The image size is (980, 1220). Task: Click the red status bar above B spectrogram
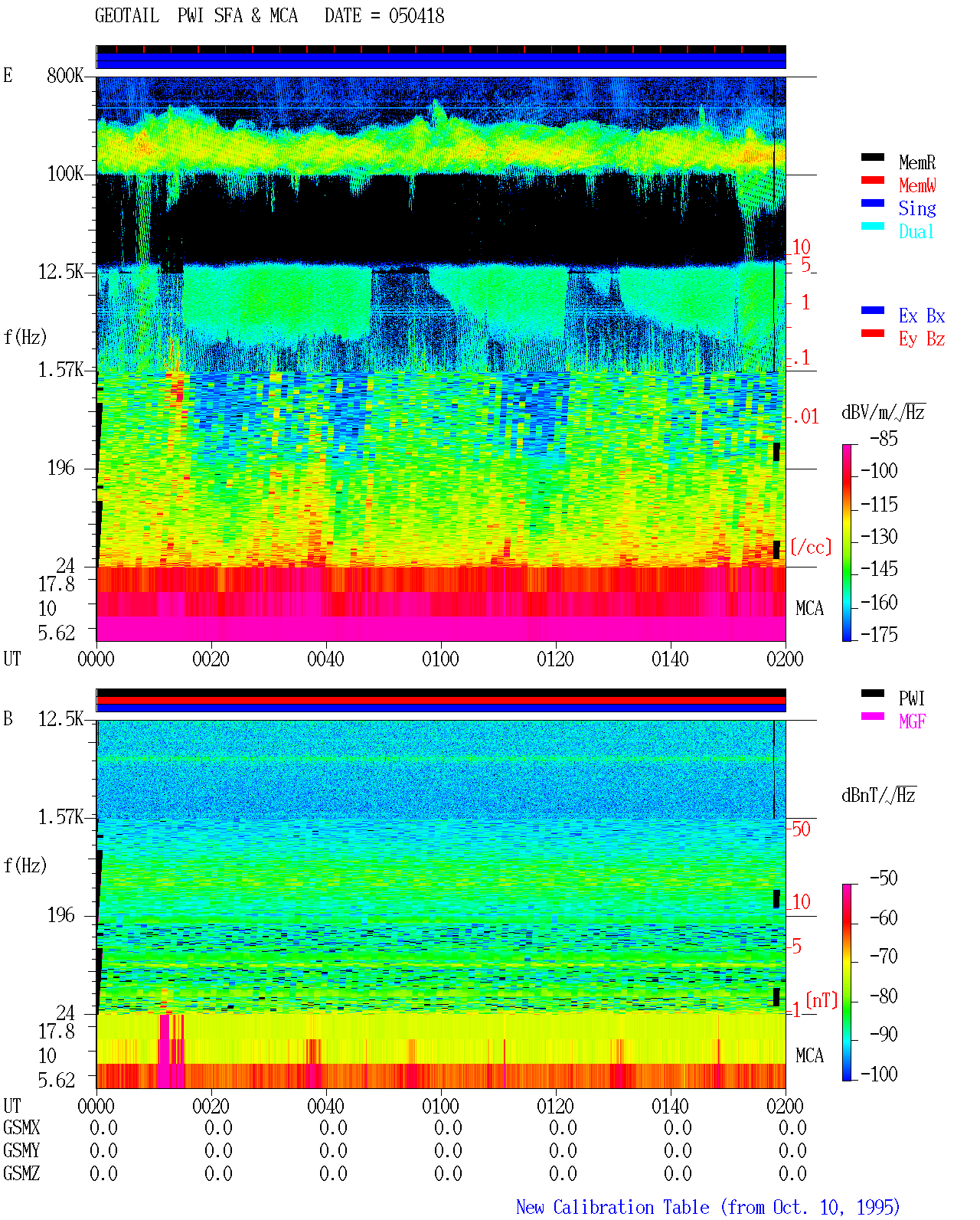[441, 700]
